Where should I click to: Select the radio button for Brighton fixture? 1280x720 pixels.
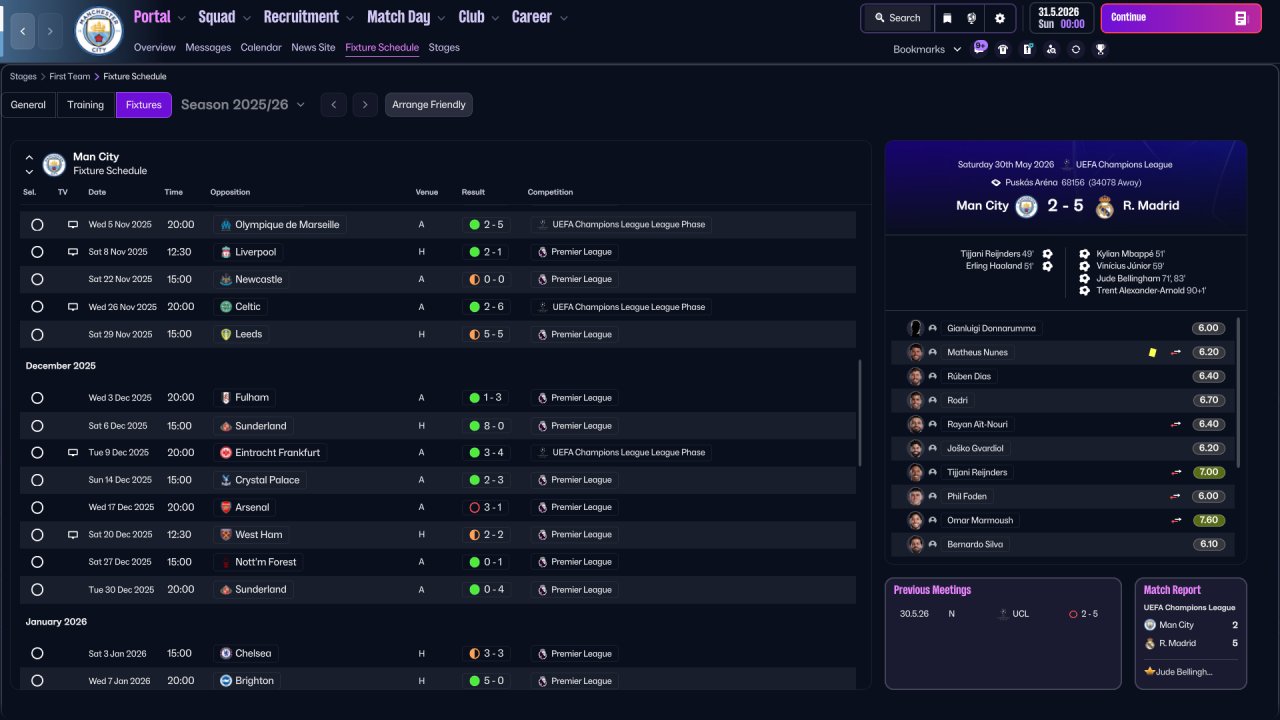37,681
